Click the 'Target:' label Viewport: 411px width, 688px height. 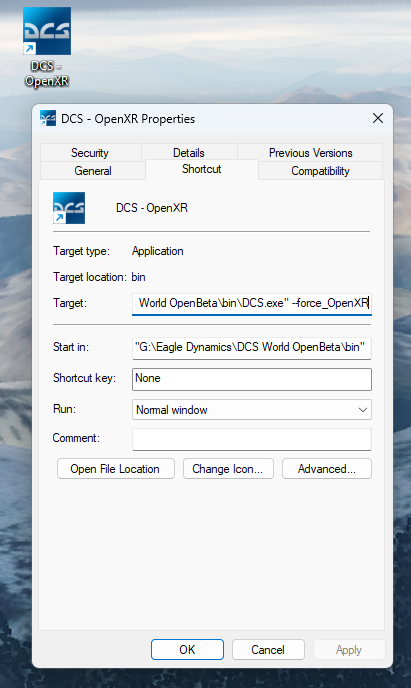(70, 303)
